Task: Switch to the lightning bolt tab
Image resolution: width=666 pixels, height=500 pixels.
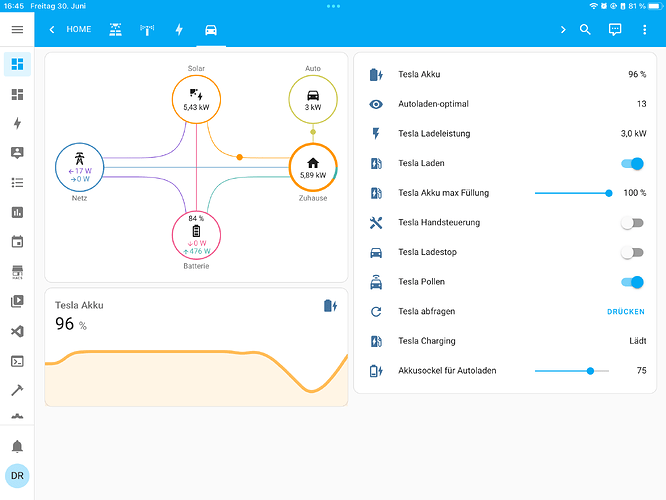Action: 179,29
